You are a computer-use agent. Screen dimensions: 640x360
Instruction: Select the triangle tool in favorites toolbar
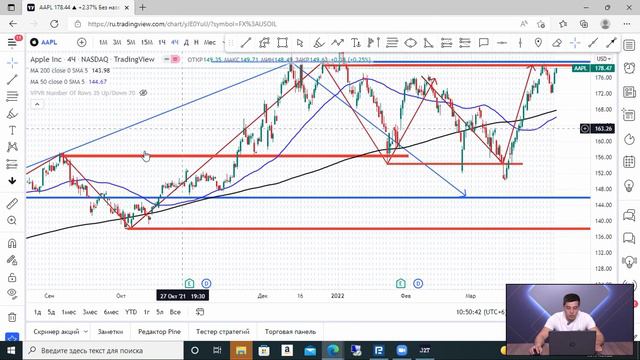point(428,42)
